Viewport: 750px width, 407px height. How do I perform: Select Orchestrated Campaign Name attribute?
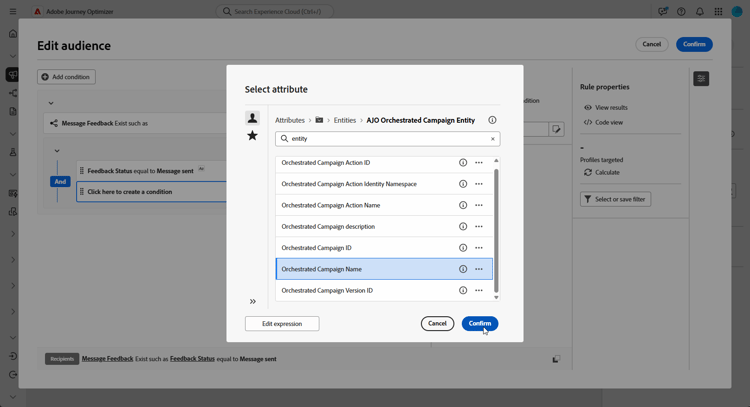[x=384, y=269]
